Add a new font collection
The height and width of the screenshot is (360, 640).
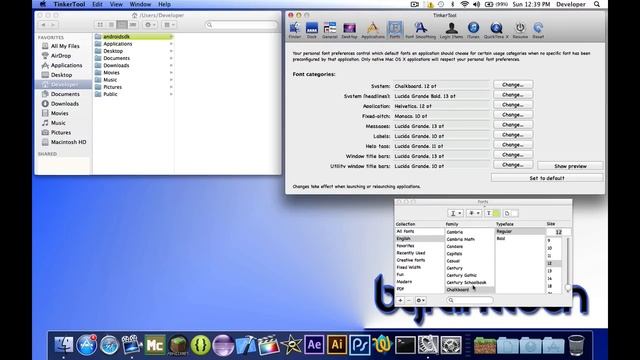click(x=400, y=300)
